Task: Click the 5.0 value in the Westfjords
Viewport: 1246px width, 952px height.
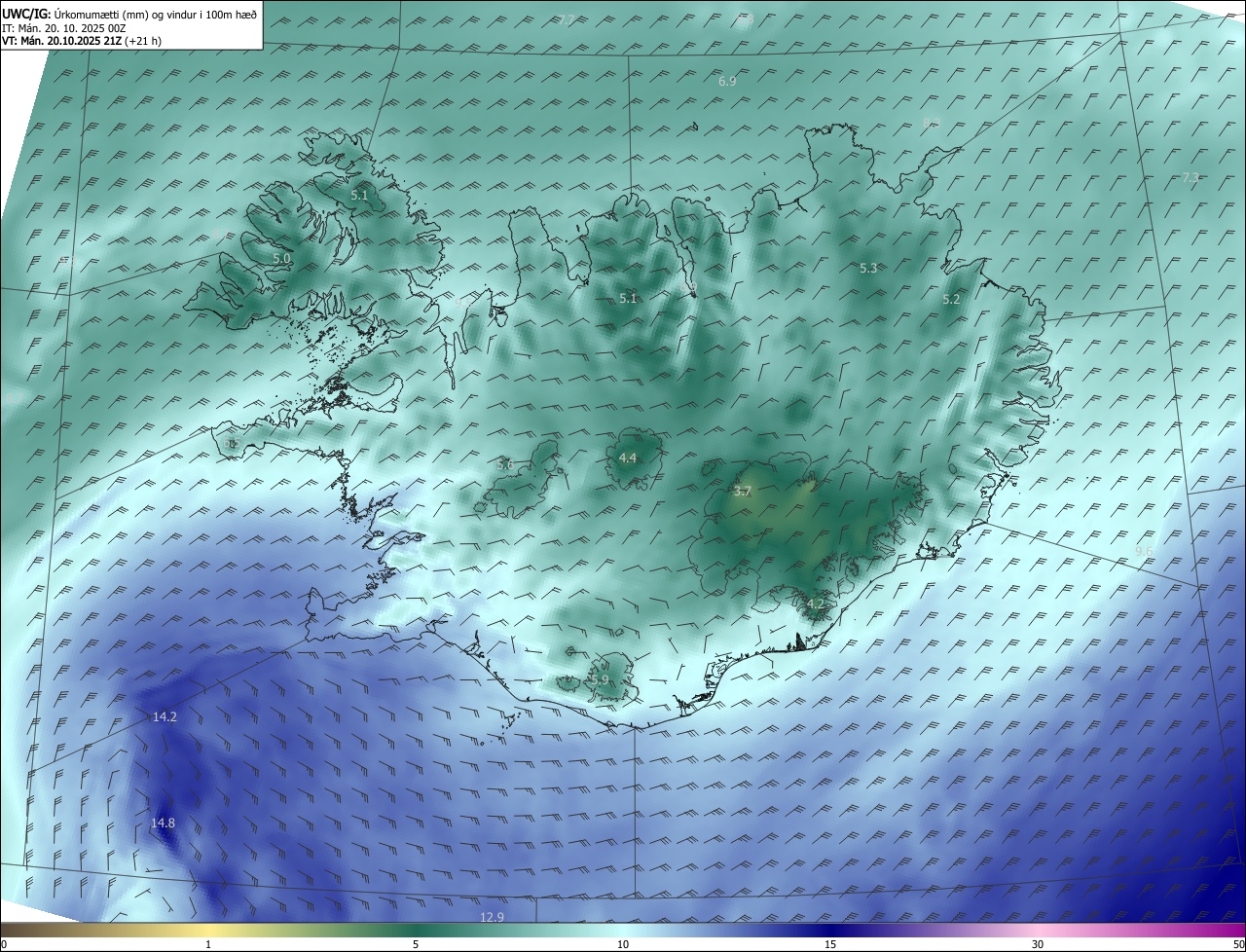Action: tap(281, 259)
